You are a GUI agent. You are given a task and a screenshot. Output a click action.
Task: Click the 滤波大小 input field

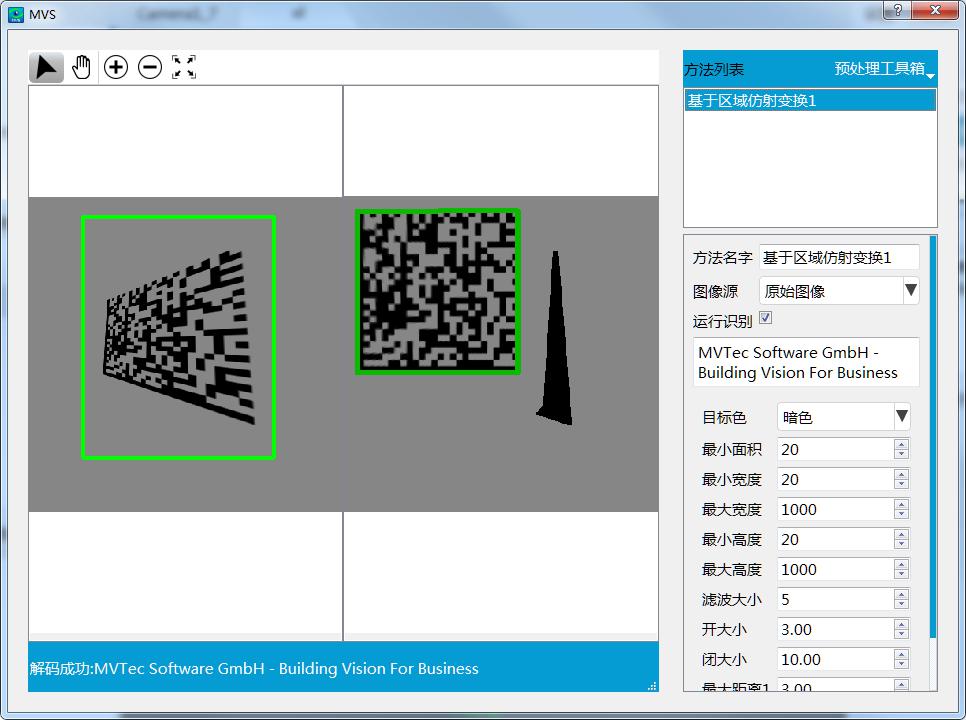[x=834, y=599]
